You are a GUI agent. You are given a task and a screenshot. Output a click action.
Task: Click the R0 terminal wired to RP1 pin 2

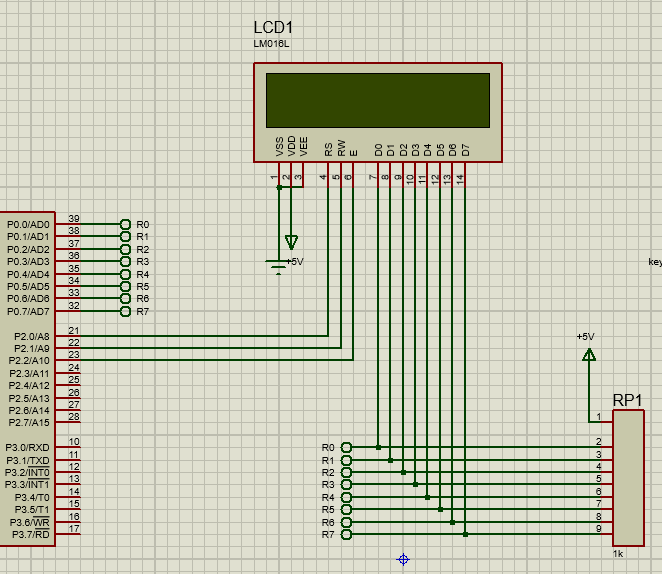coord(346,447)
